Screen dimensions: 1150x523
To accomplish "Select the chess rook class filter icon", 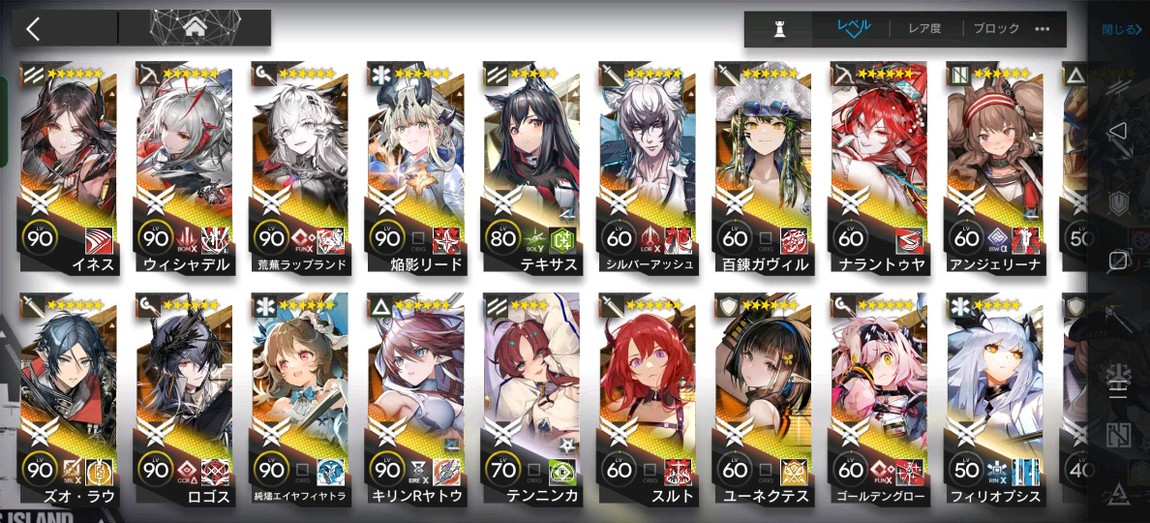I will [x=780, y=29].
